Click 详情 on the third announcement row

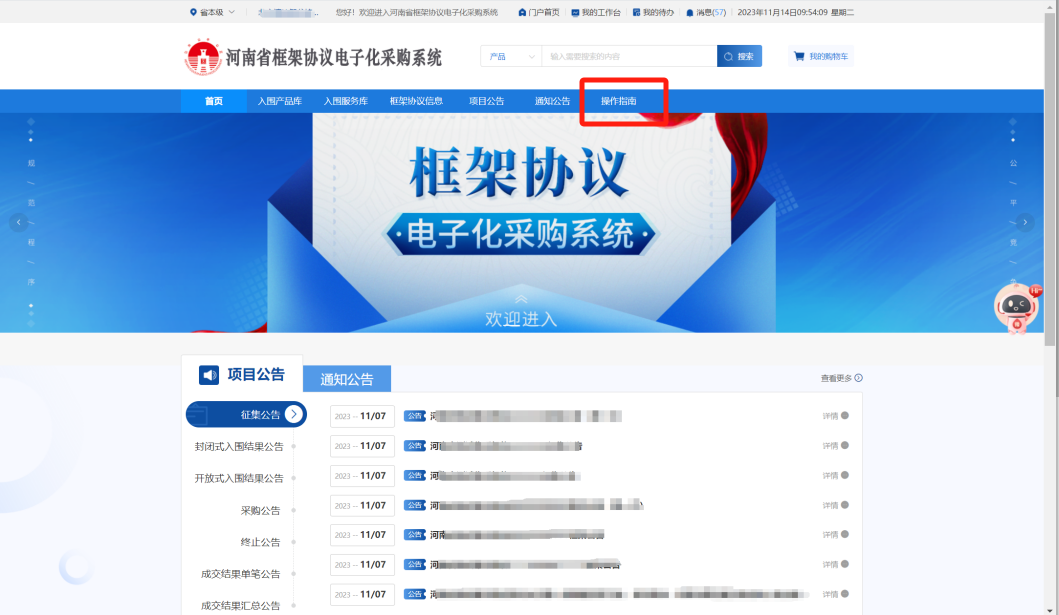835,475
